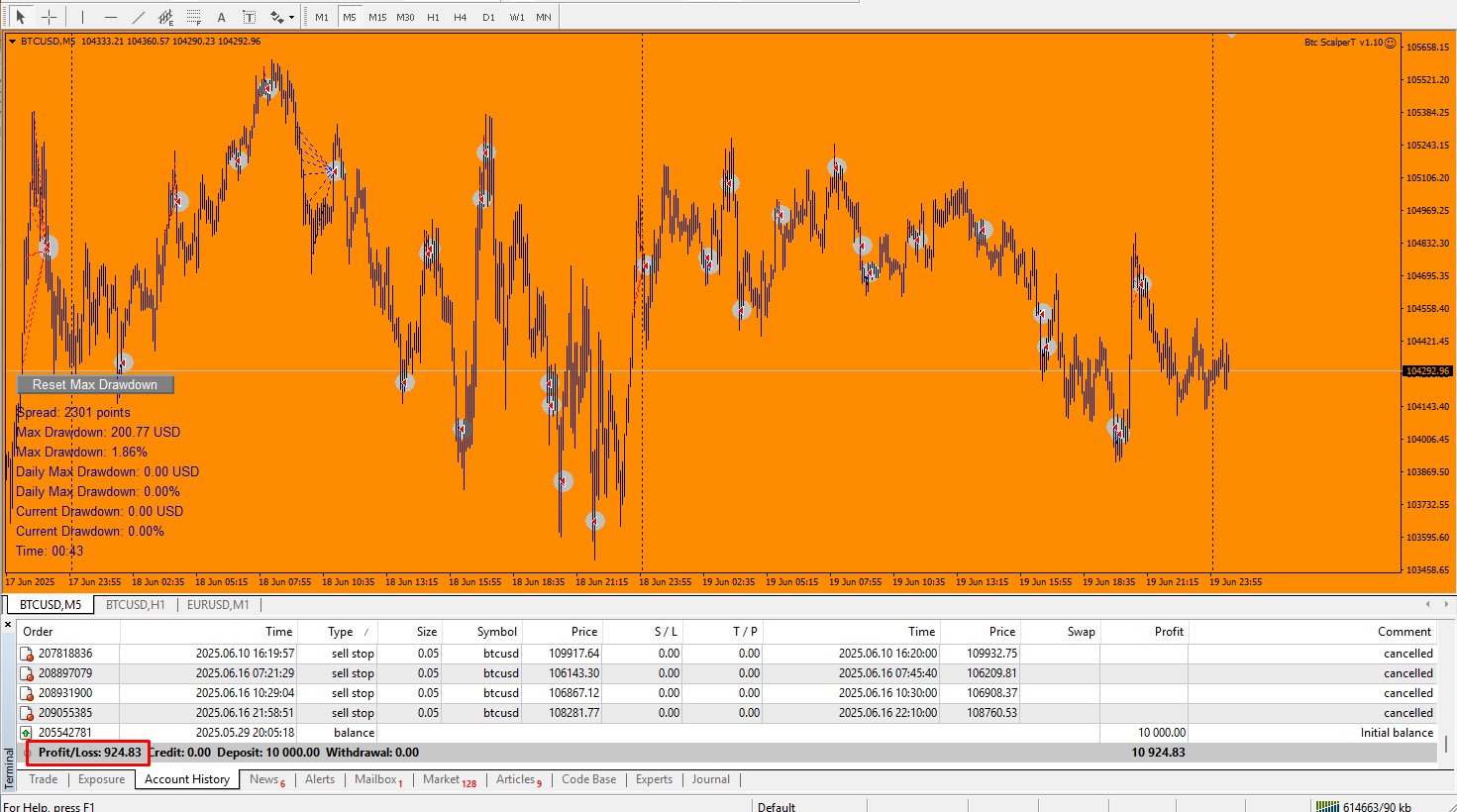Click the icon of order 207818836

coord(27,654)
